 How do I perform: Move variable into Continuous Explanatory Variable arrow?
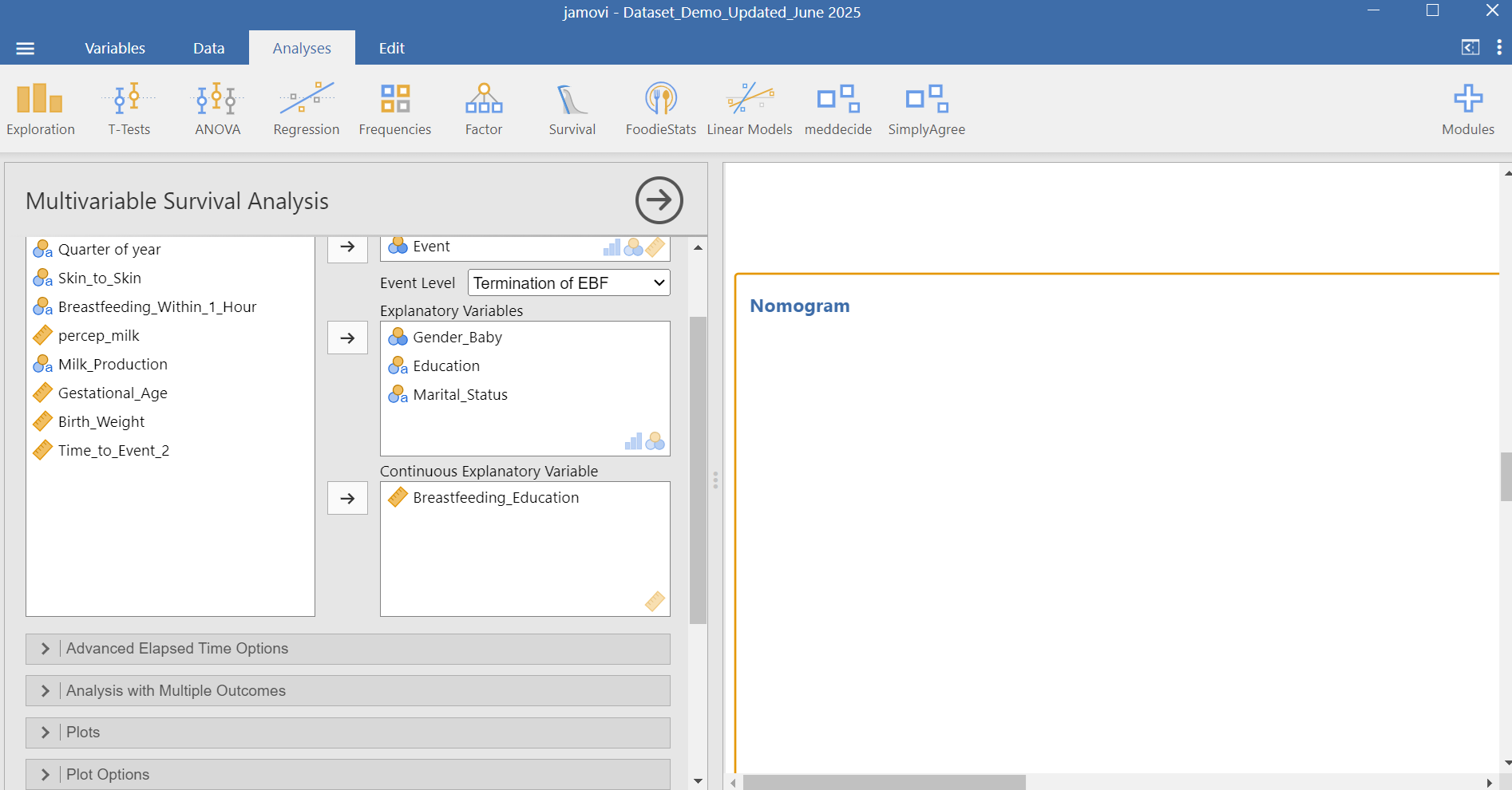tap(347, 499)
